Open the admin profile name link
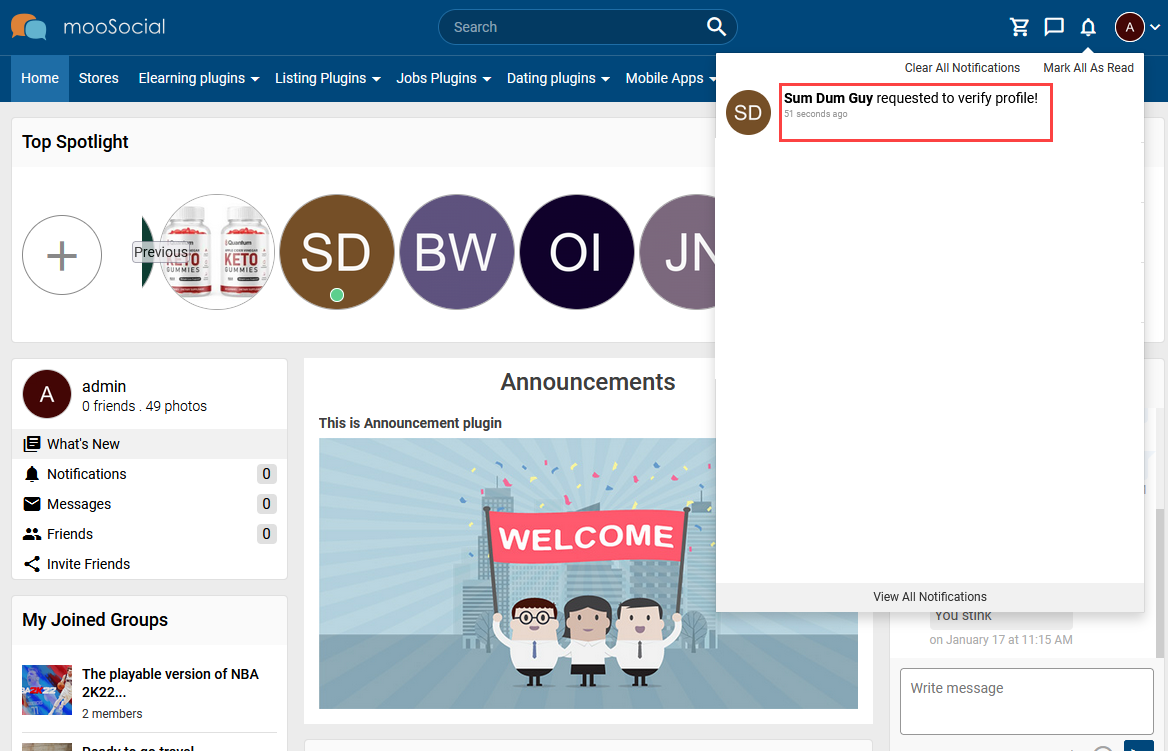The height and width of the screenshot is (751, 1168). tap(104, 386)
